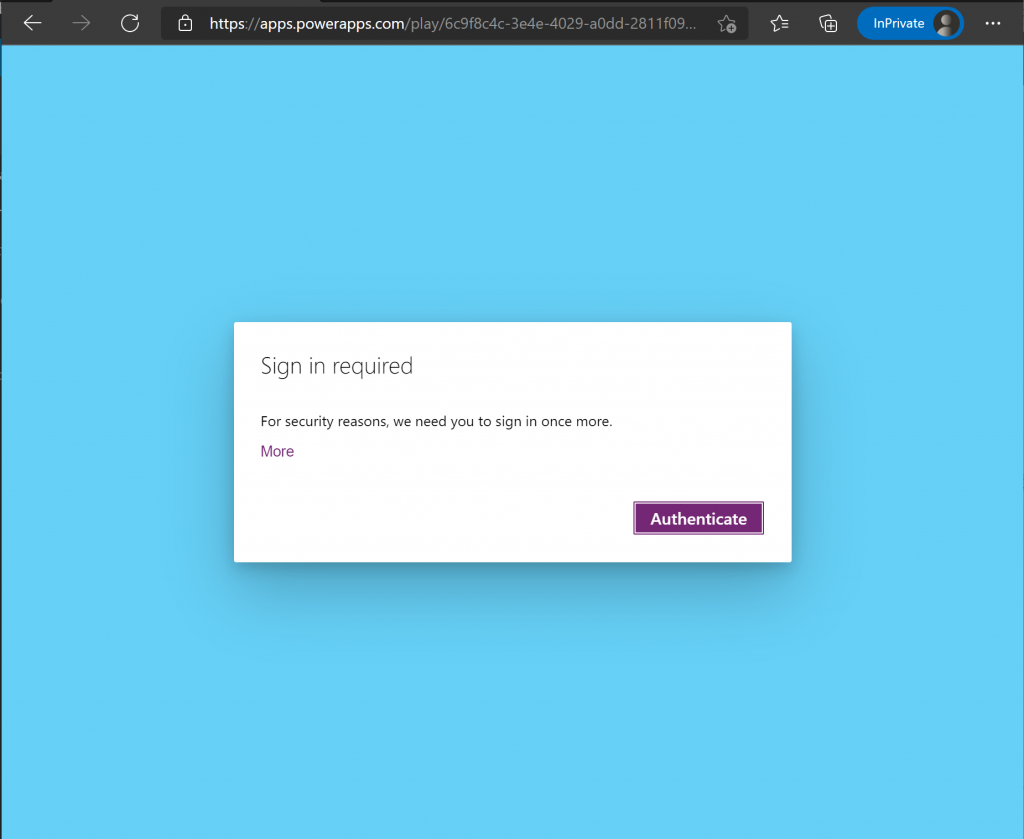Open the Favorites list icon
The image size is (1024, 839).
pyautogui.click(x=779, y=23)
